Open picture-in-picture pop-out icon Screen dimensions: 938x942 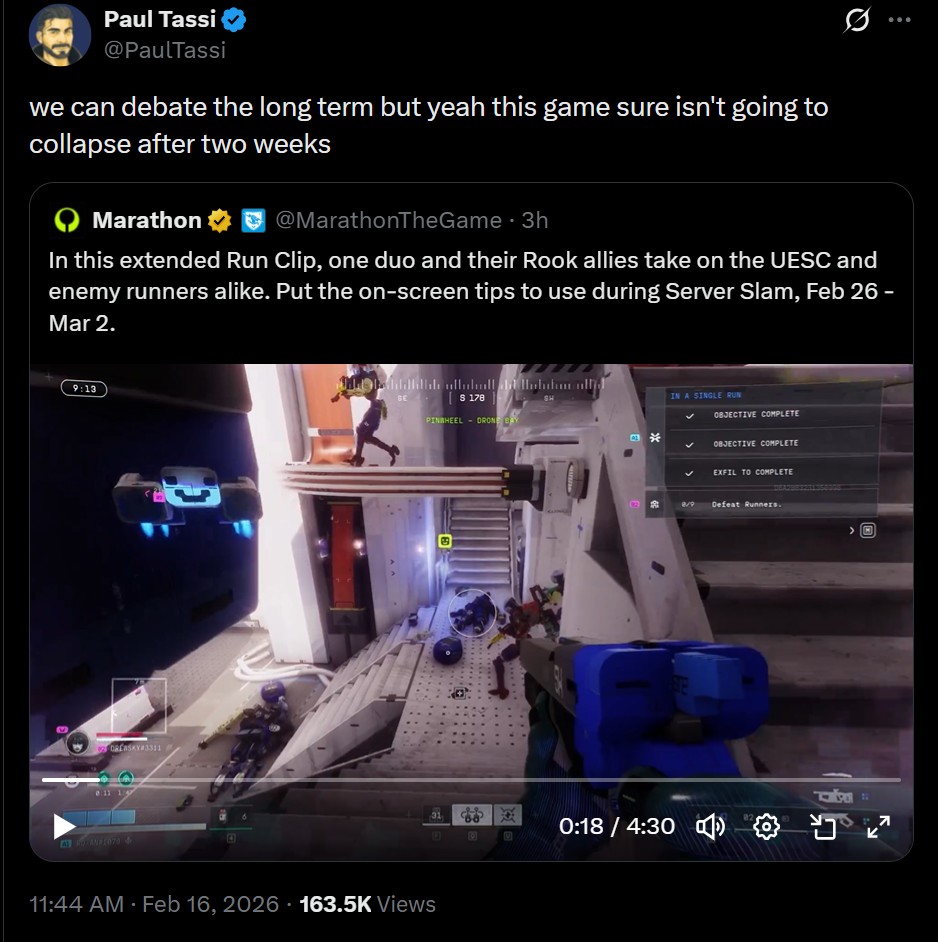click(823, 827)
